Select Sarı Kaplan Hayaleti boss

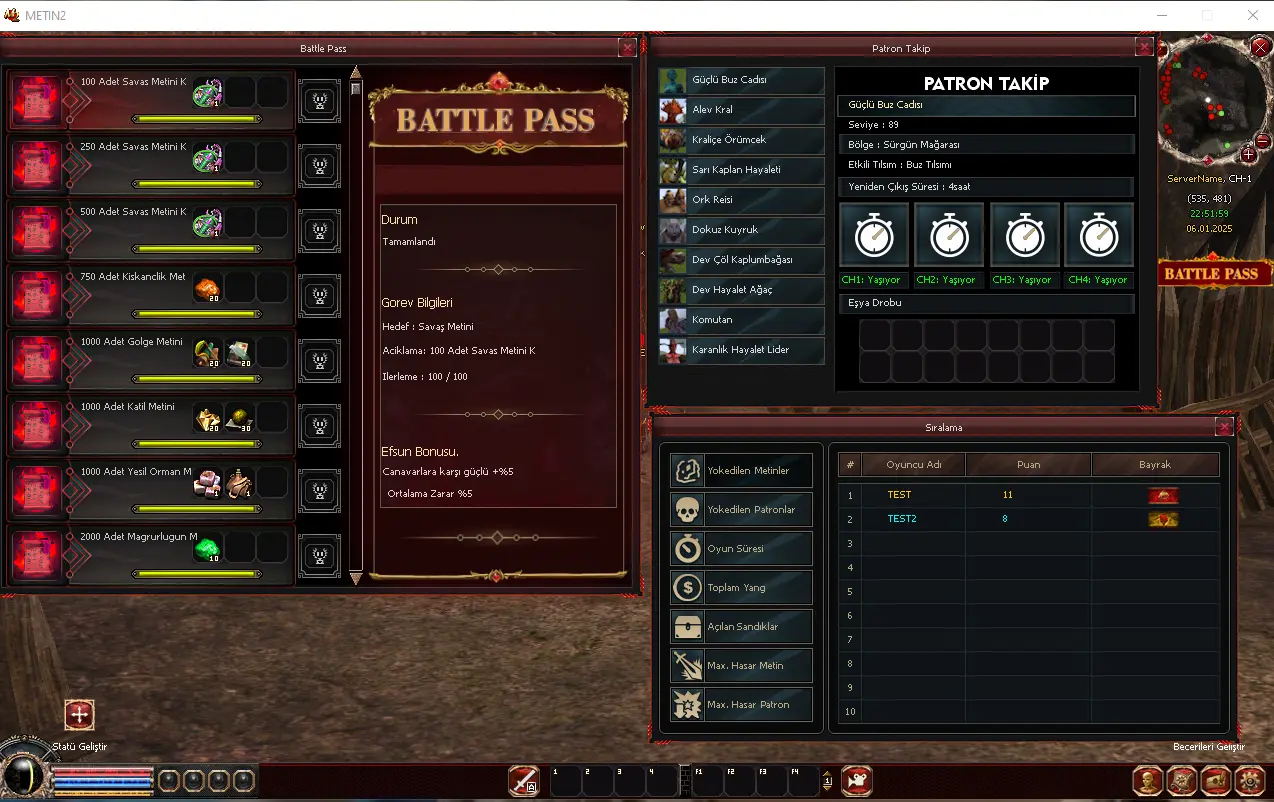(741, 170)
